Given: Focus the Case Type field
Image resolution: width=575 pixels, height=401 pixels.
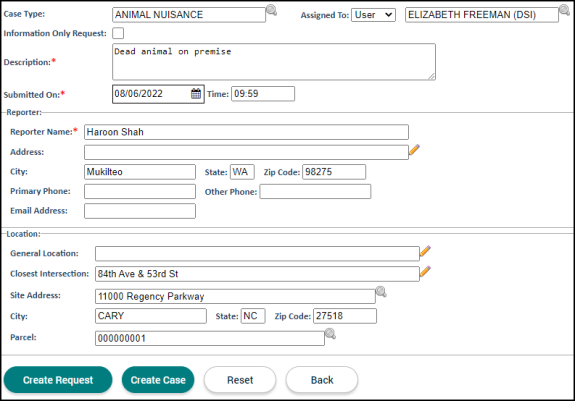Looking at the screenshot, I should (189, 15).
